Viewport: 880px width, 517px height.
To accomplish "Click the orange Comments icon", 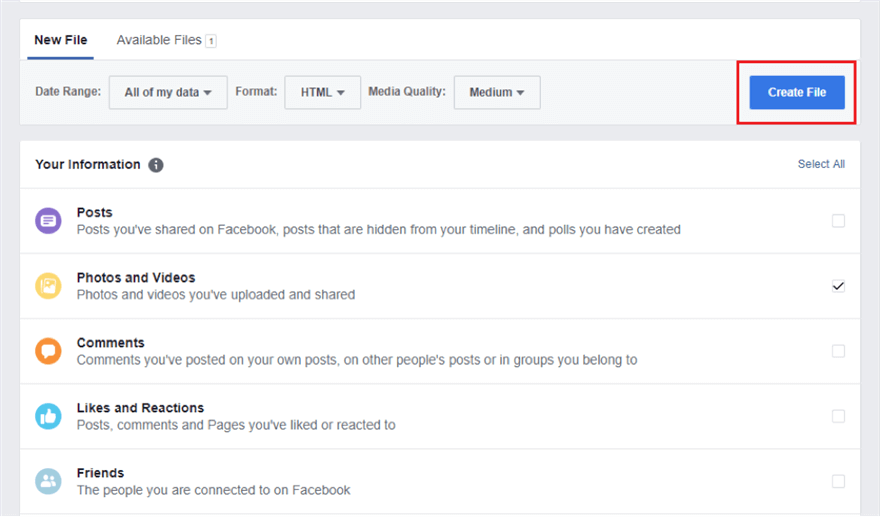I will (x=48, y=351).
